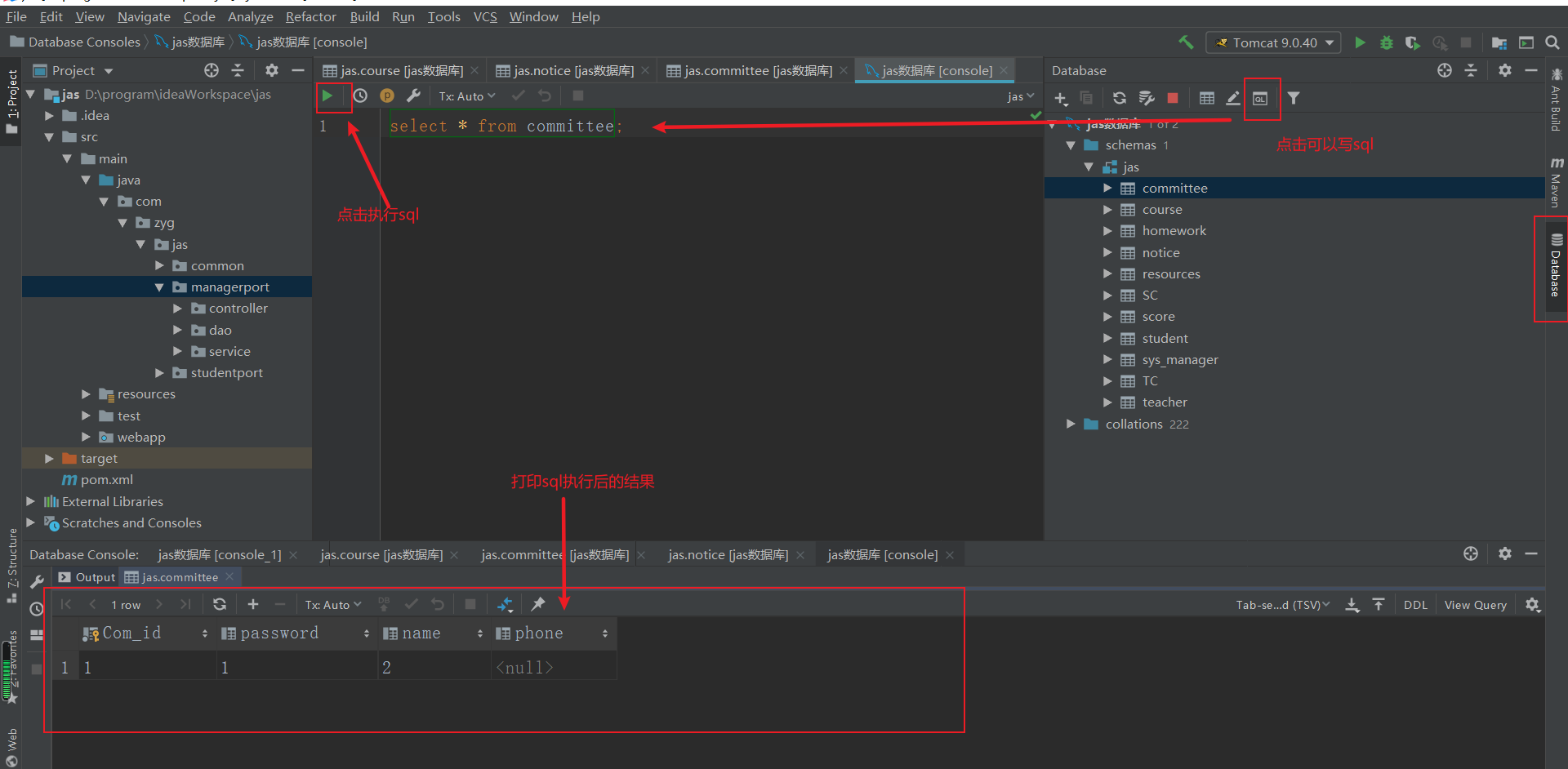The height and width of the screenshot is (769, 1568).
Task: Select the sys_manager table
Action: pyautogui.click(x=1179, y=360)
